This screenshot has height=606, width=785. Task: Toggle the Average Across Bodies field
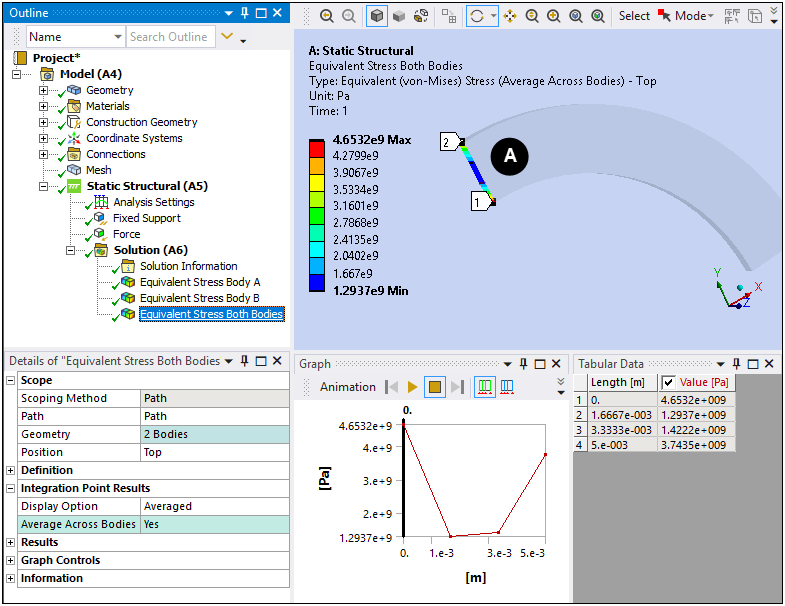(x=214, y=524)
